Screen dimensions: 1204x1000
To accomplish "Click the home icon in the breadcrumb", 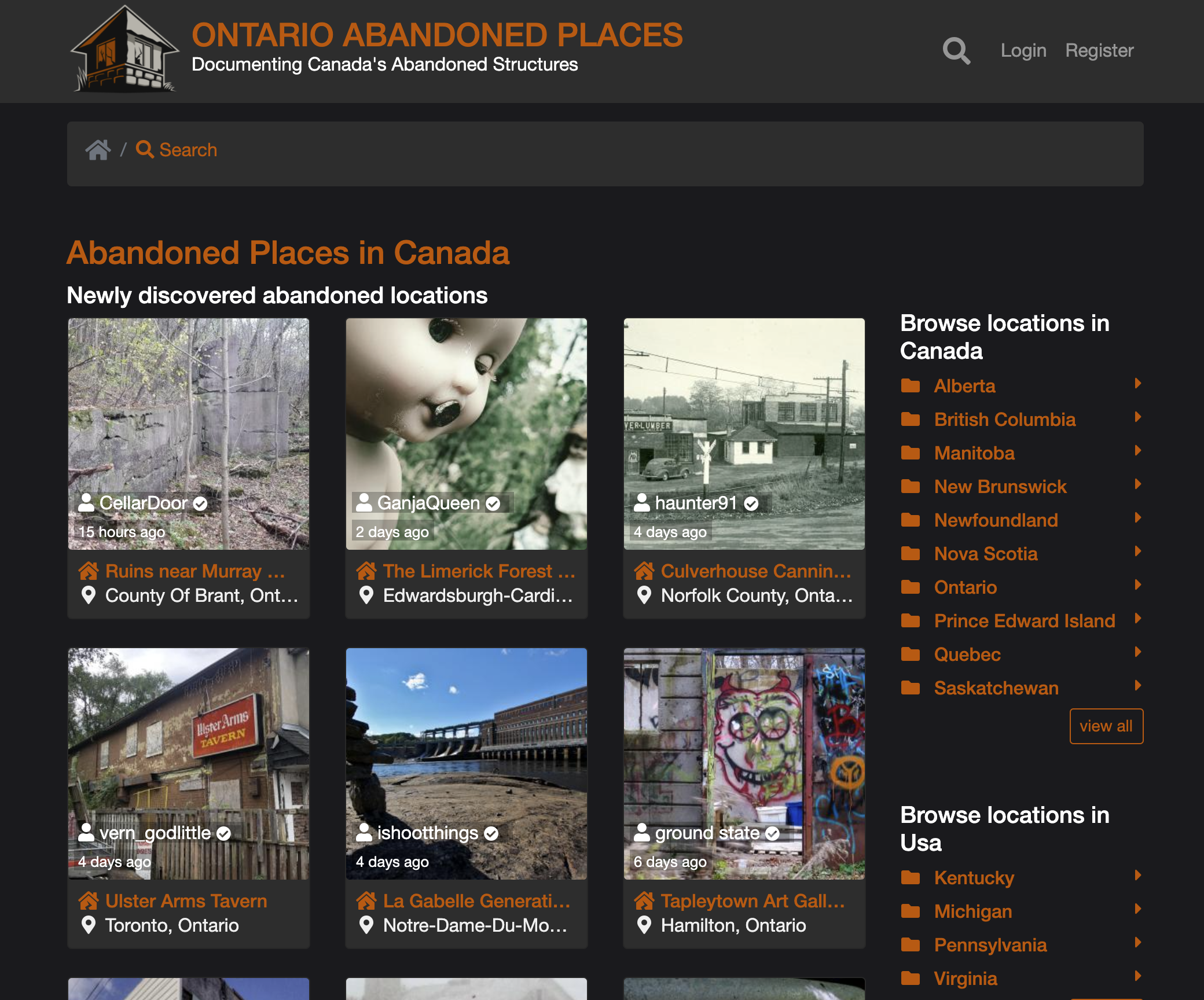I will (98, 149).
